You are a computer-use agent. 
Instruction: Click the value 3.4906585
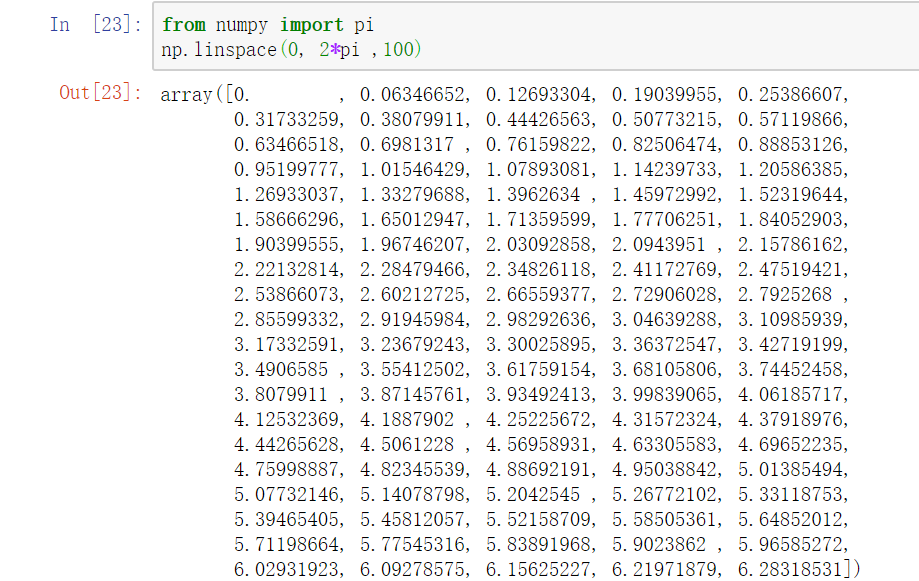280,370
